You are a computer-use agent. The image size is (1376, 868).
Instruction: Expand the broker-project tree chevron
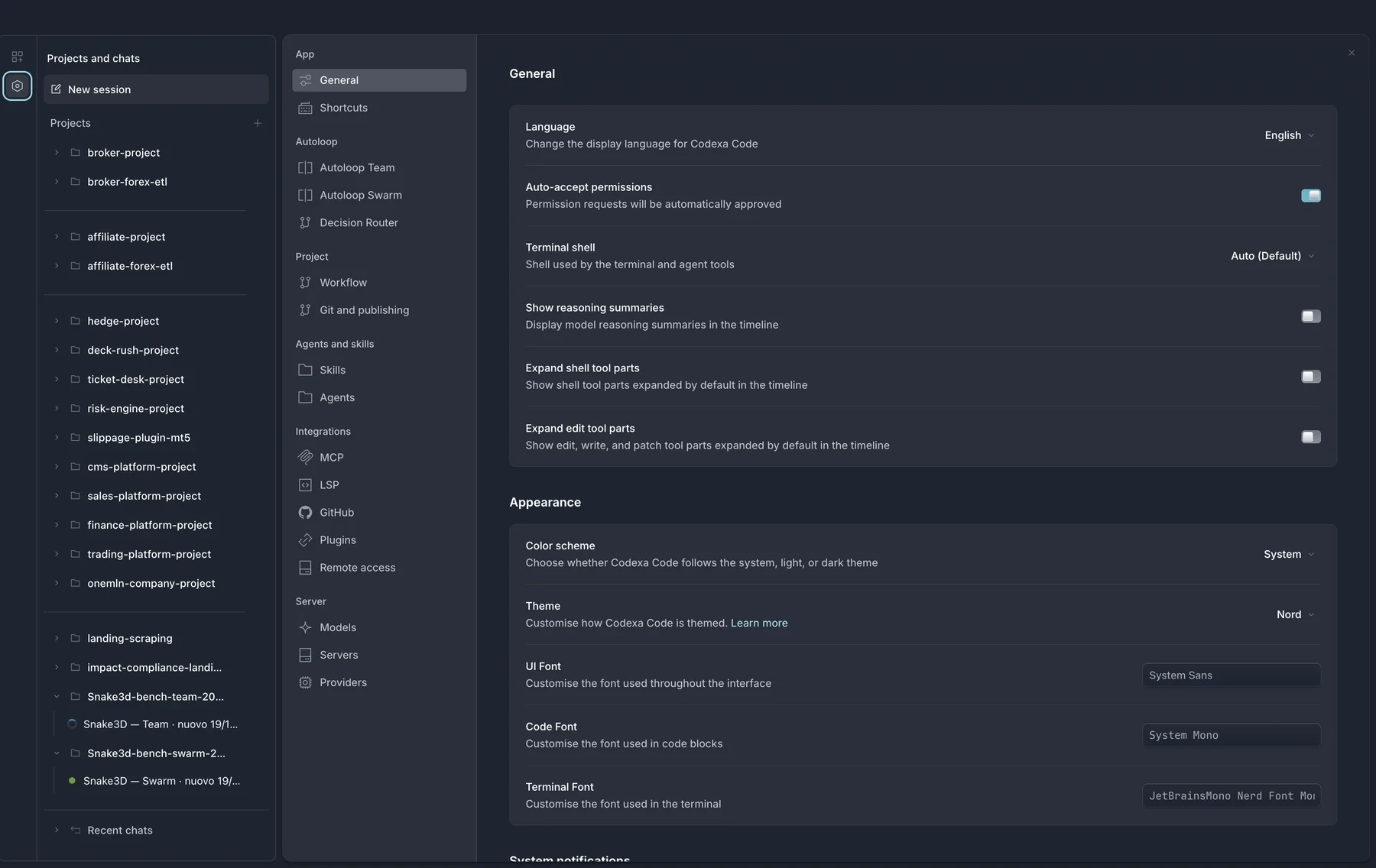[x=57, y=153]
